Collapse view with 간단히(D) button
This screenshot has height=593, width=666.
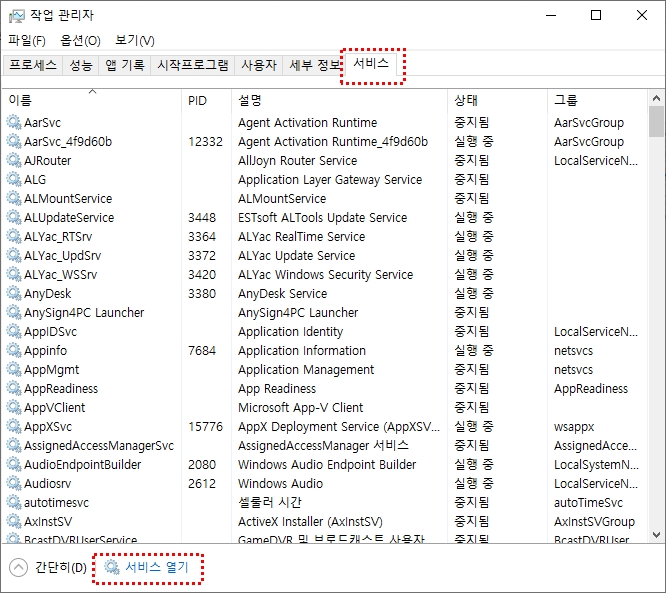48,568
